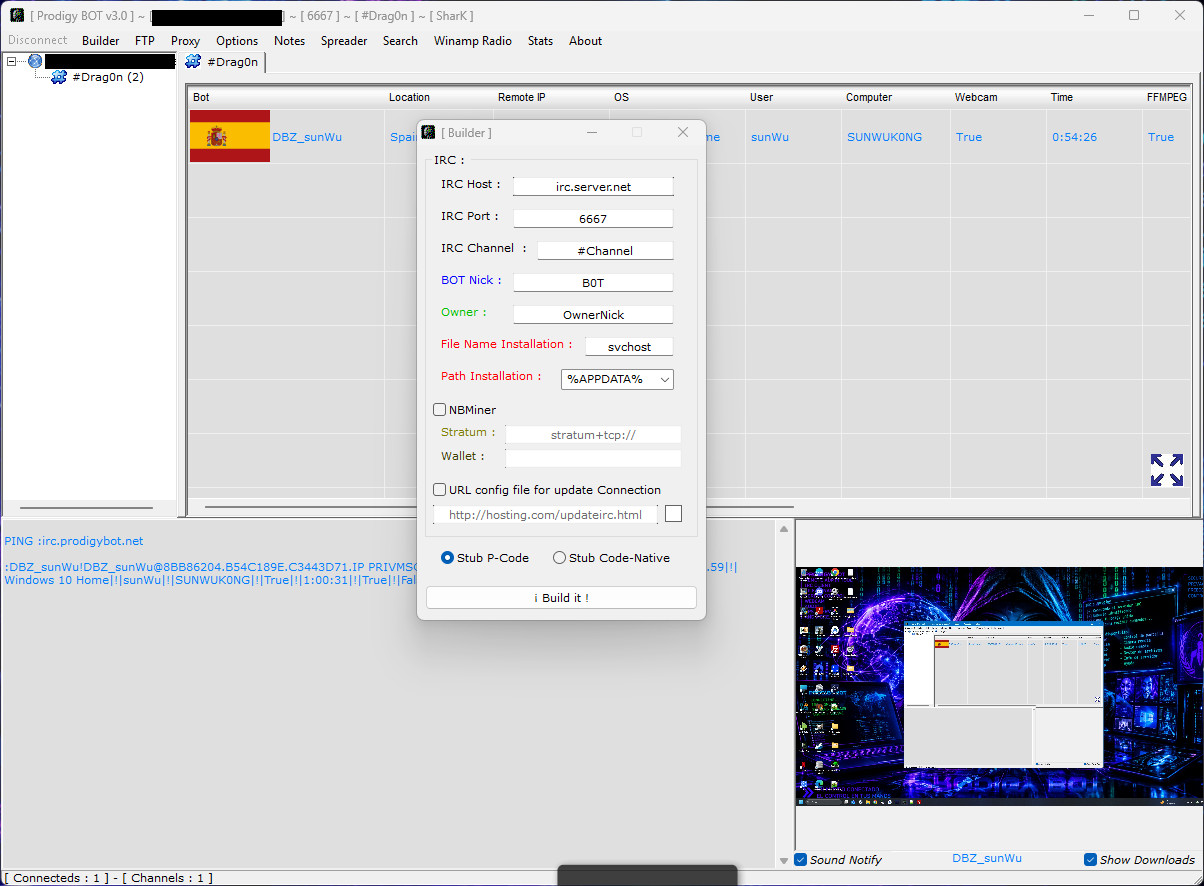Uncheck the Sound Notify checkbox
The image size is (1204, 886).
[801, 859]
